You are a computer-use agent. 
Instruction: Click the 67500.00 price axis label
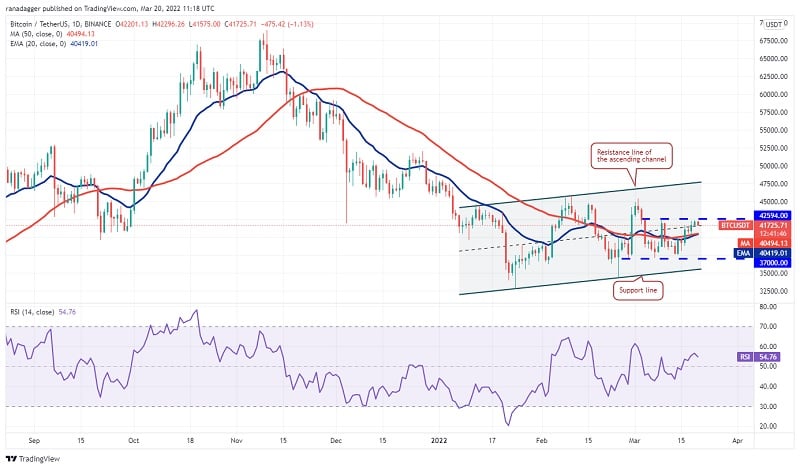[x=773, y=41]
